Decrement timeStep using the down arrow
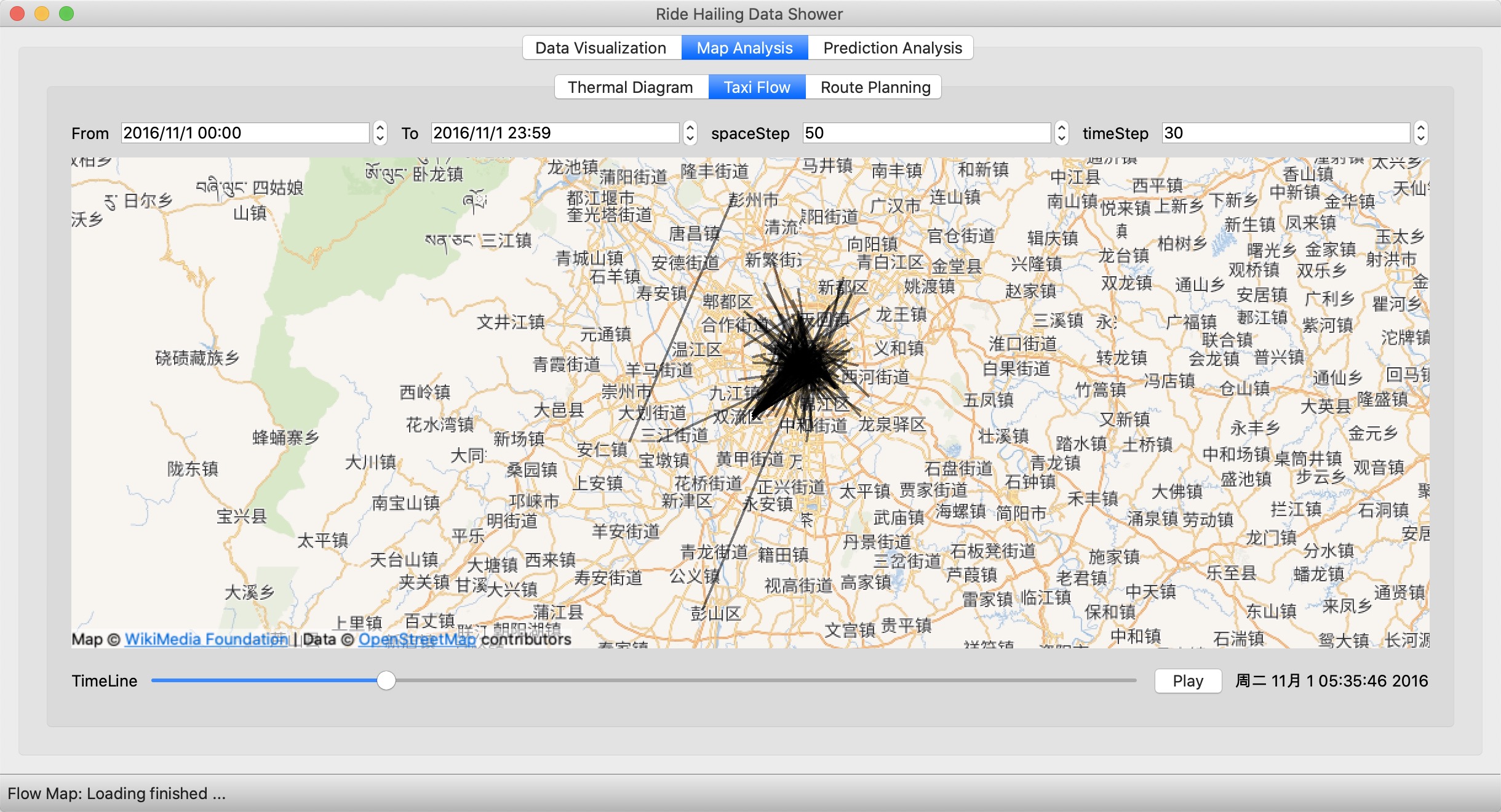 click(1421, 139)
